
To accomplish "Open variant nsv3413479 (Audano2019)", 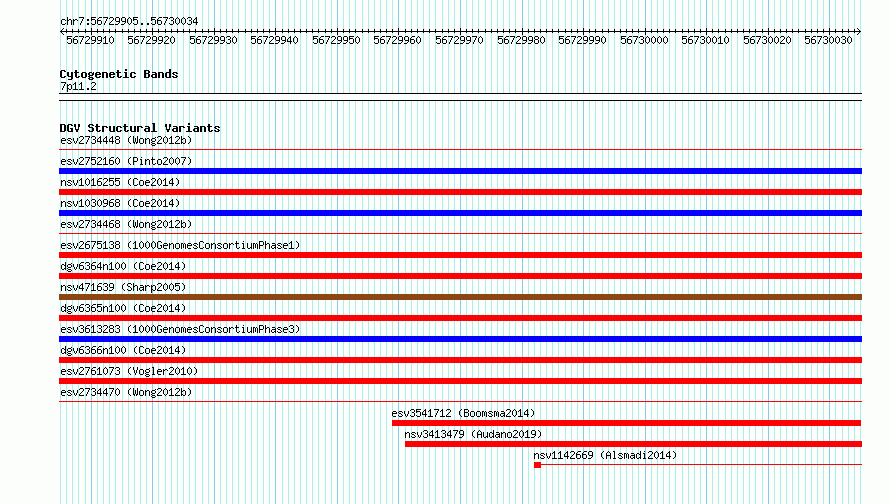I will [x=473, y=434].
